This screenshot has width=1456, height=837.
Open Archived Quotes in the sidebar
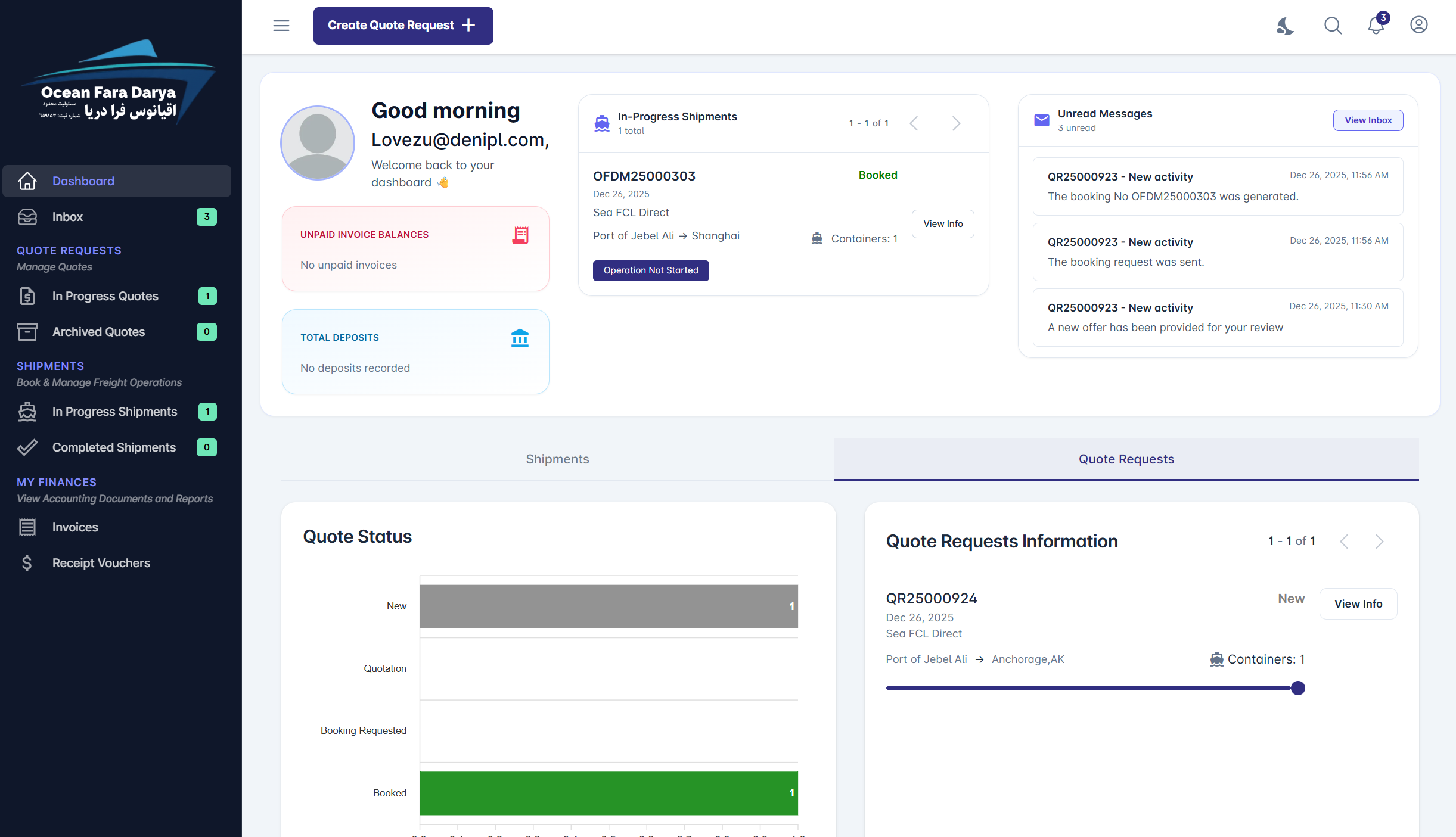(98, 332)
